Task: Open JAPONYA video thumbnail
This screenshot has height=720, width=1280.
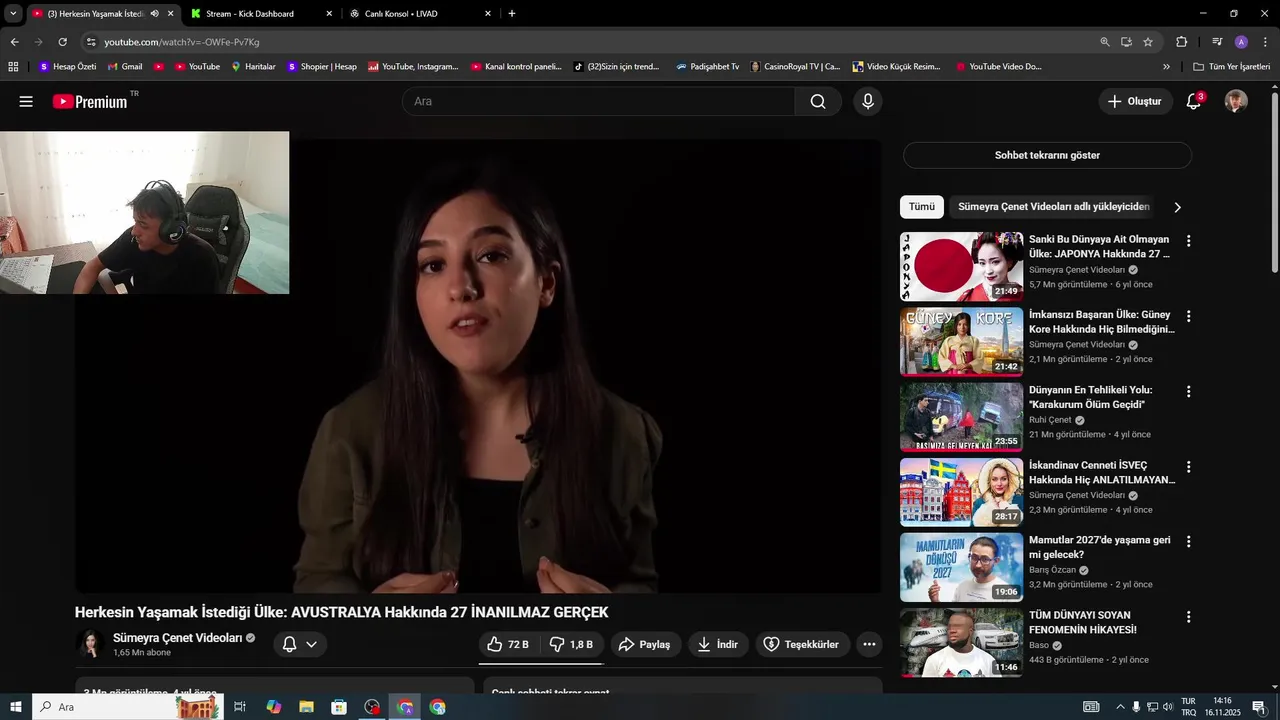Action: coord(961,267)
